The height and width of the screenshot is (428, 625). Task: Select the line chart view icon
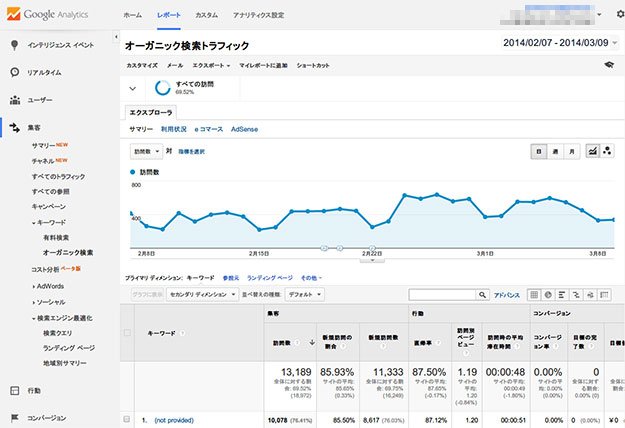593,151
